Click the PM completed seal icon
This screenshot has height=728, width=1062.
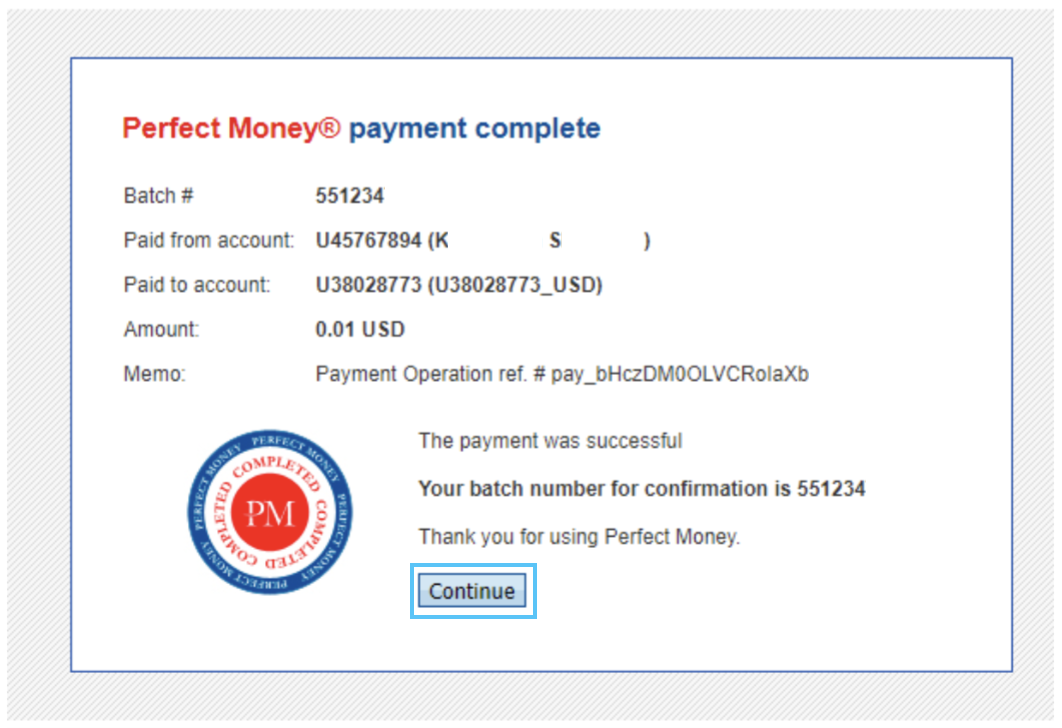(270, 512)
